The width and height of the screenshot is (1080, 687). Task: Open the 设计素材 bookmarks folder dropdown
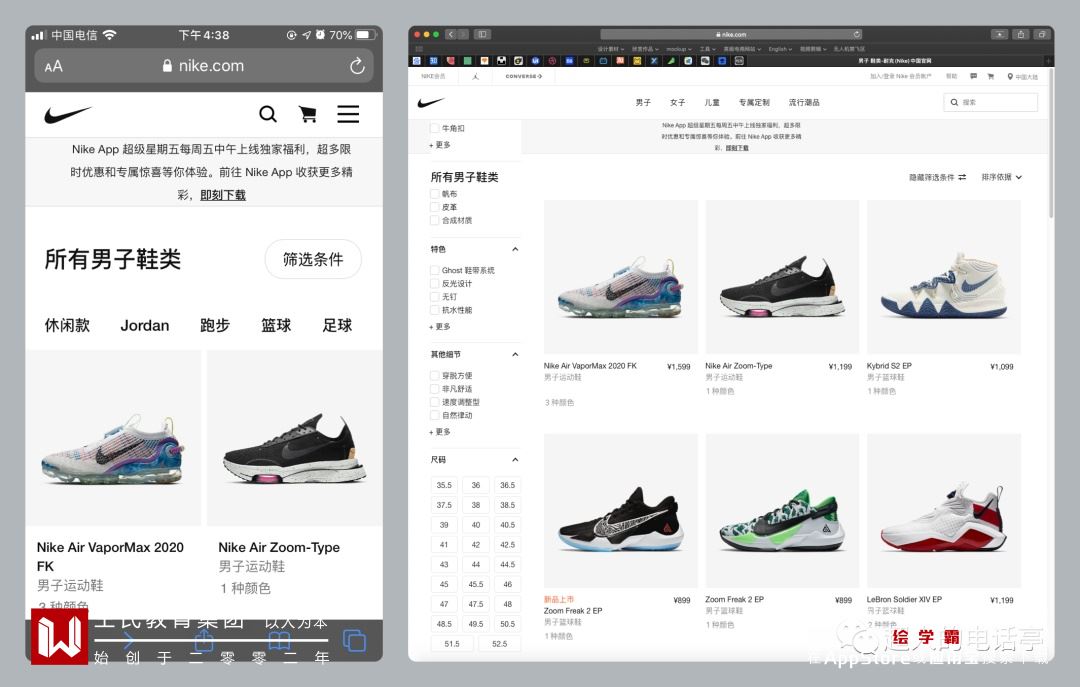(611, 50)
